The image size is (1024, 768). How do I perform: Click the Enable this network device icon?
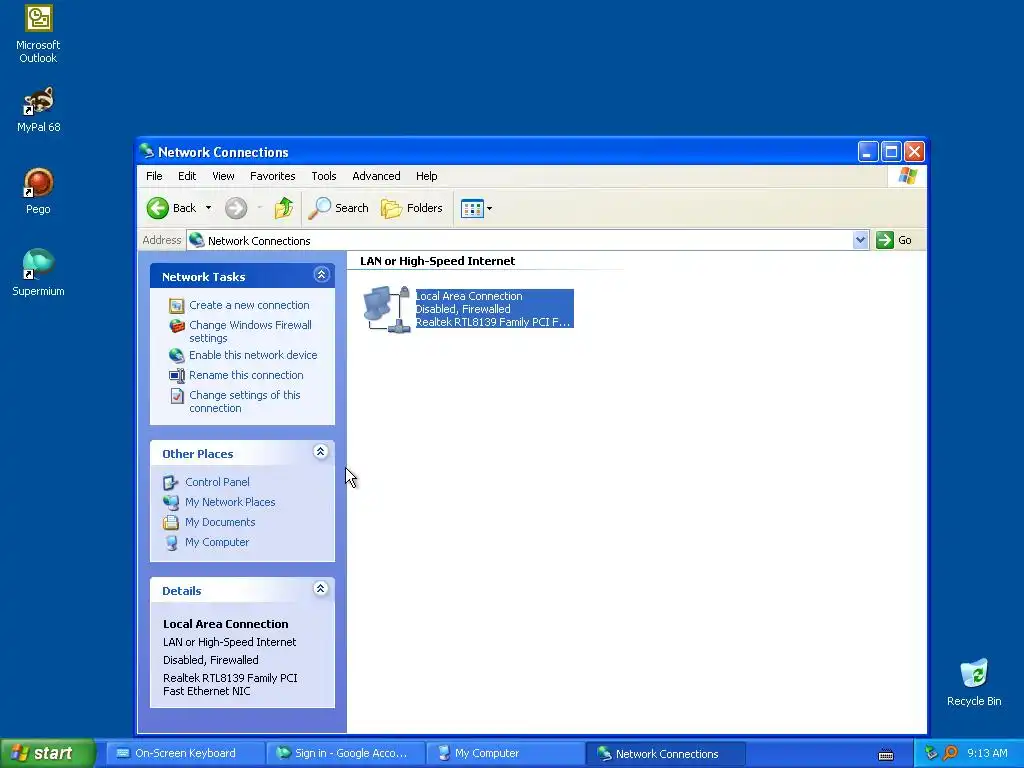(x=176, y=355)
